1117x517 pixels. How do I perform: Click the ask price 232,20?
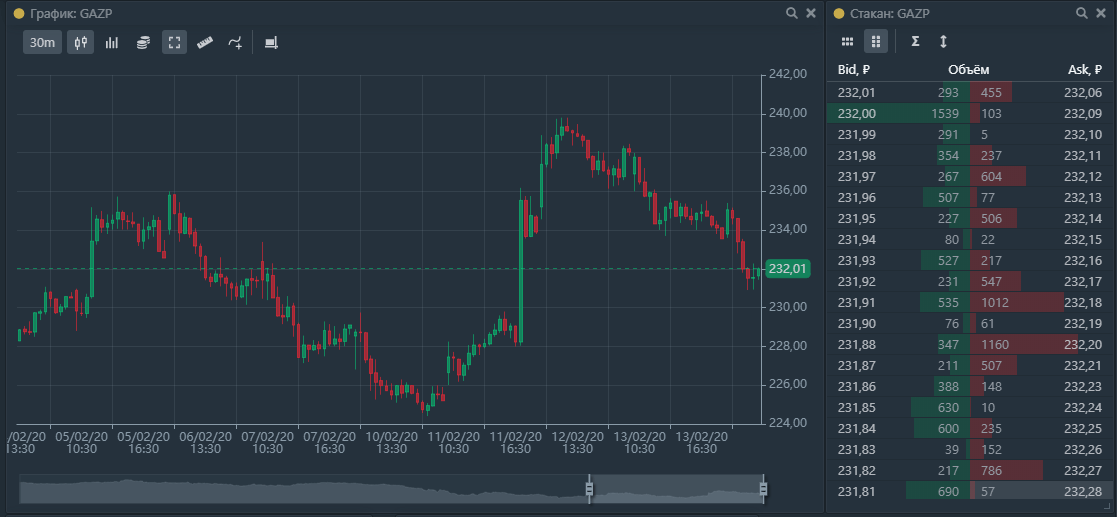tap(1083, 344)
